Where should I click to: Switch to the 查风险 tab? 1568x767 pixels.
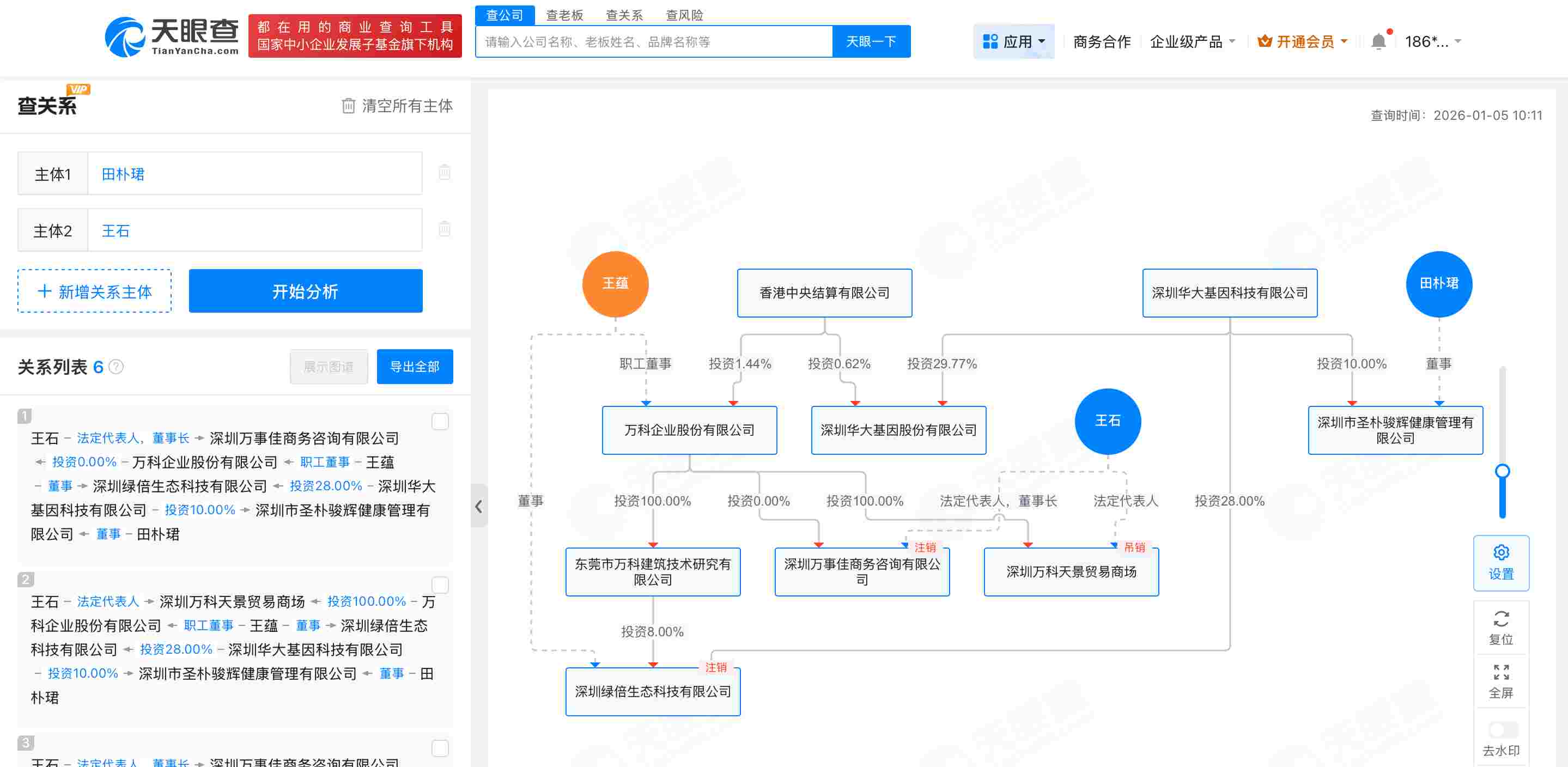[x=684, y=15]
